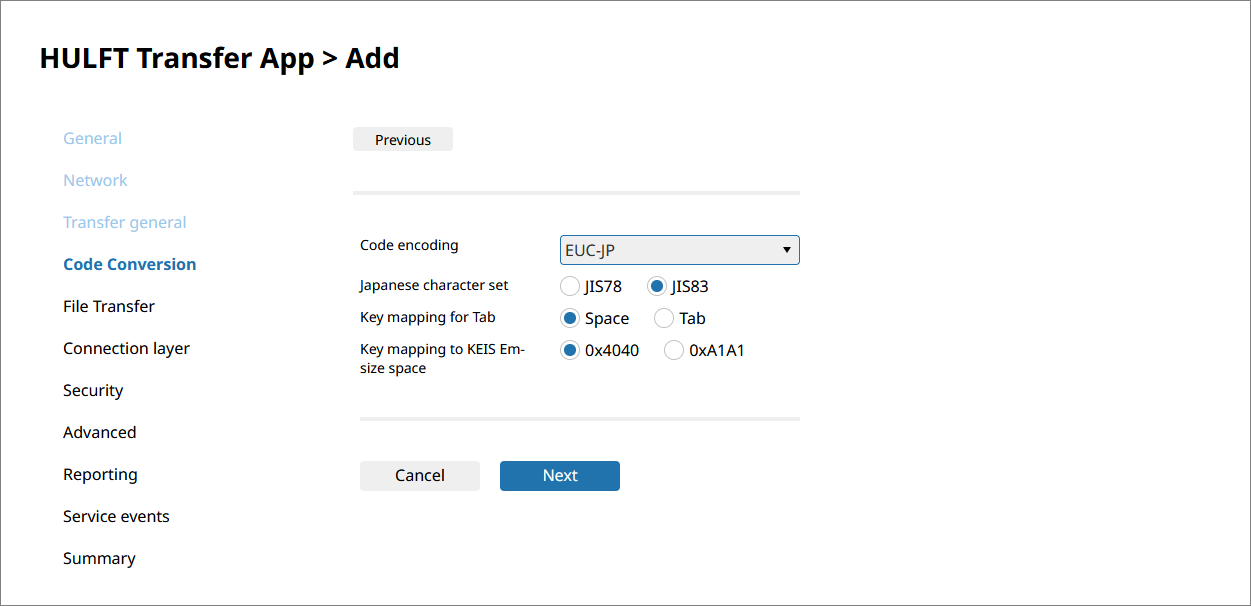Open the Connection layer step
The image size is (1251, 606).
[x=126, y=349]
